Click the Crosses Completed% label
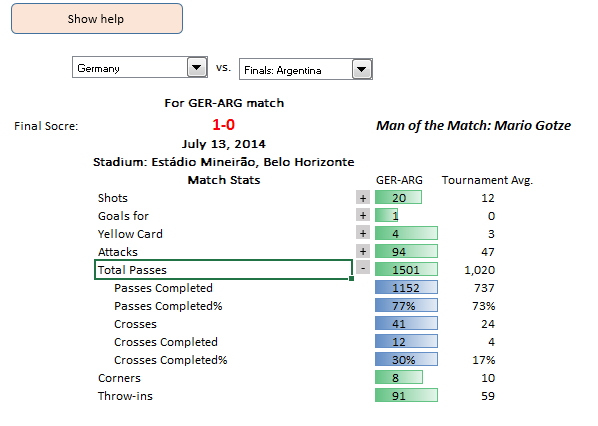 coord(170,360)
